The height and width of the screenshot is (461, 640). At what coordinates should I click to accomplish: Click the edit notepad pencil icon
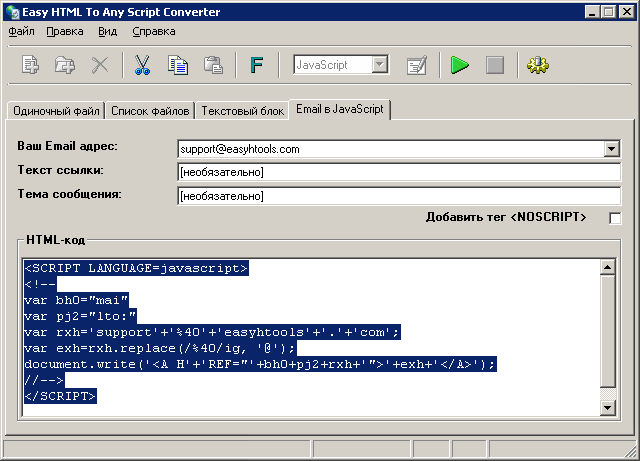click(417, 65)
